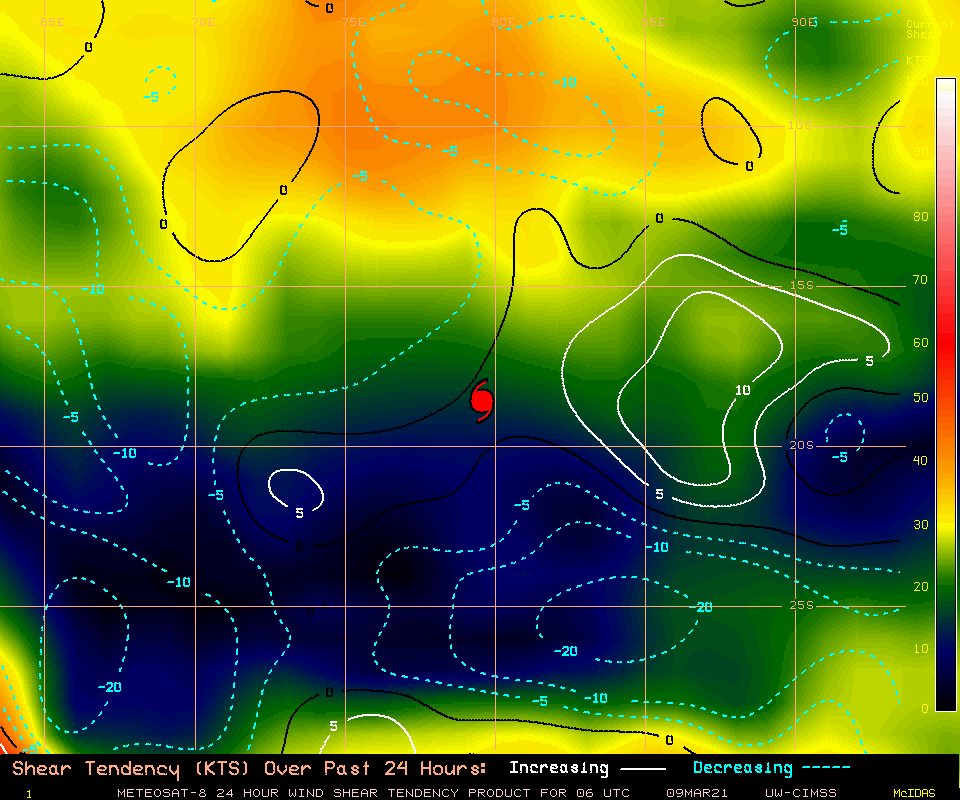Click the 10S latitude label
Viewport: 960px width, 800px height.
click(x=799, y=125)
